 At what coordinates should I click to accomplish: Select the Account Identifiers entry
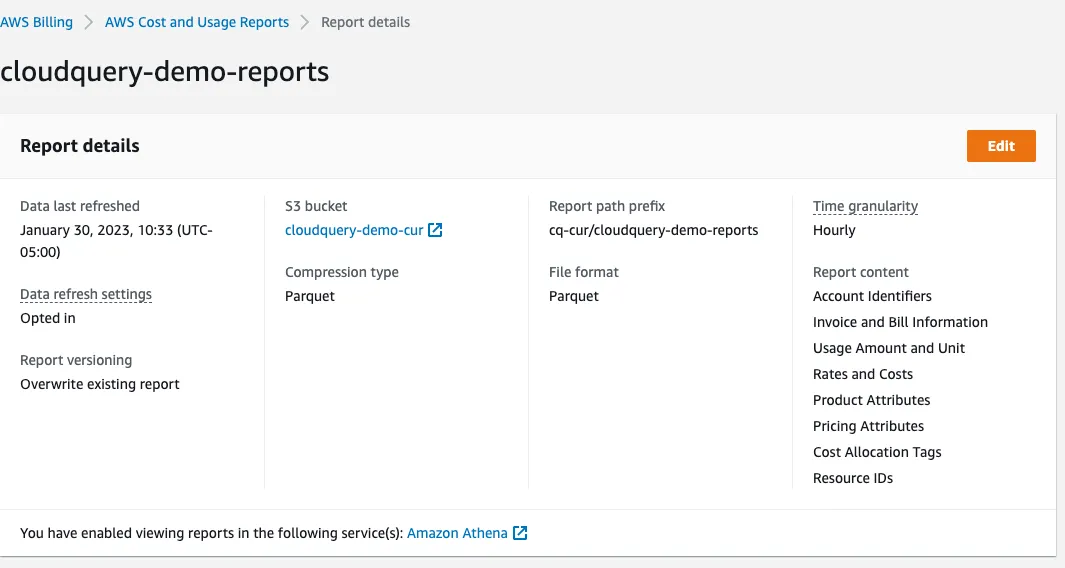(x=872, y=296)
